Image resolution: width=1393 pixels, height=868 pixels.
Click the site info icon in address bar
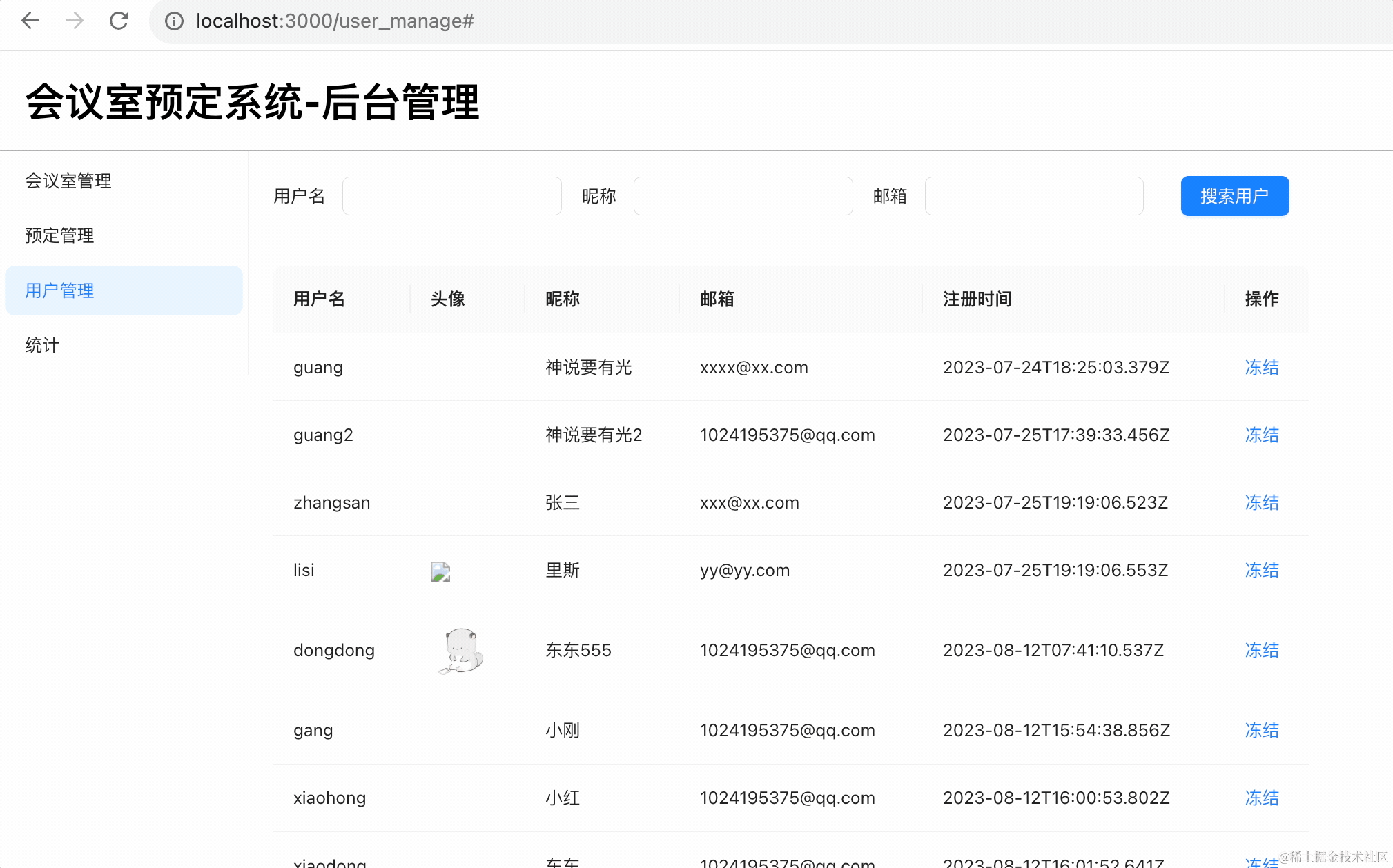[175, 21]
